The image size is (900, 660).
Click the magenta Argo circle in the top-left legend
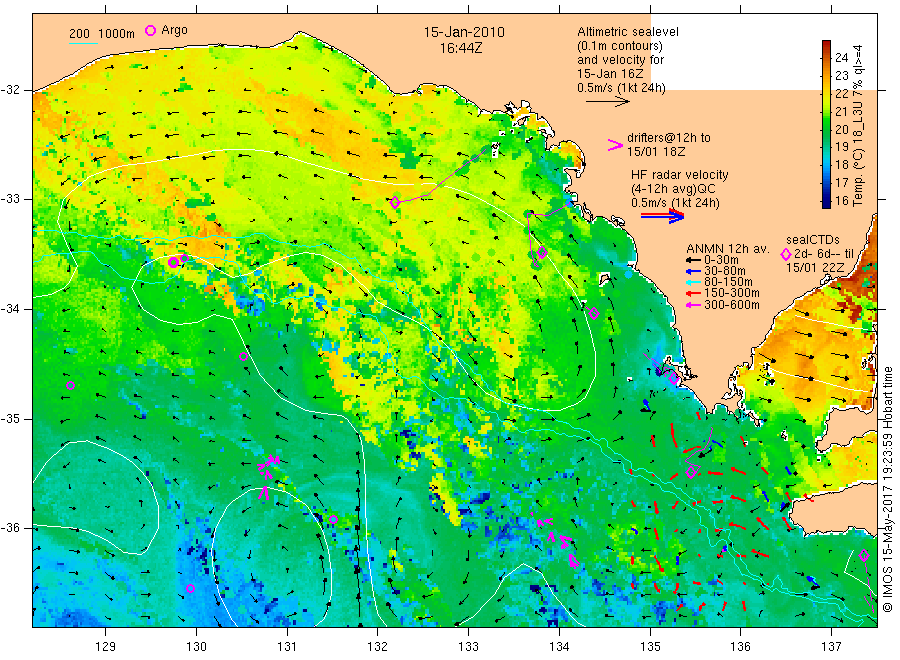[150, 30]
